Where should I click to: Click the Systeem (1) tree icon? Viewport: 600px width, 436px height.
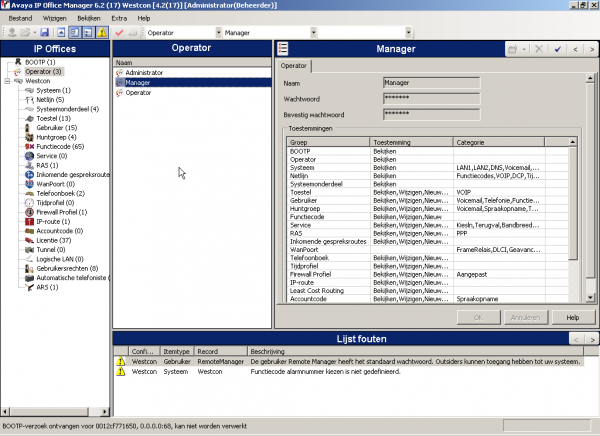(29, 90)
